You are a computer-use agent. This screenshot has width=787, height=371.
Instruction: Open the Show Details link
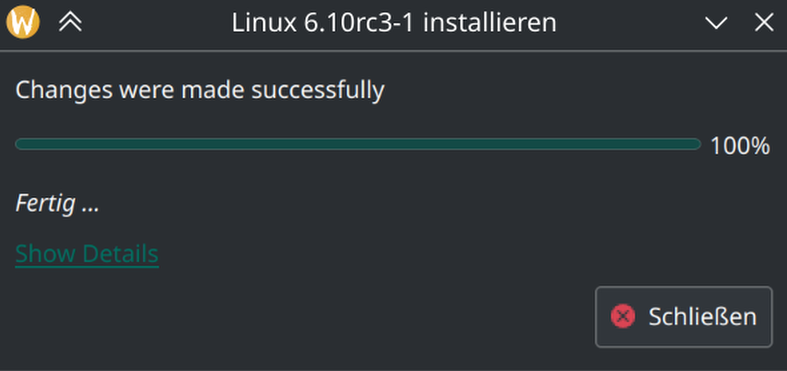[87, 254]
